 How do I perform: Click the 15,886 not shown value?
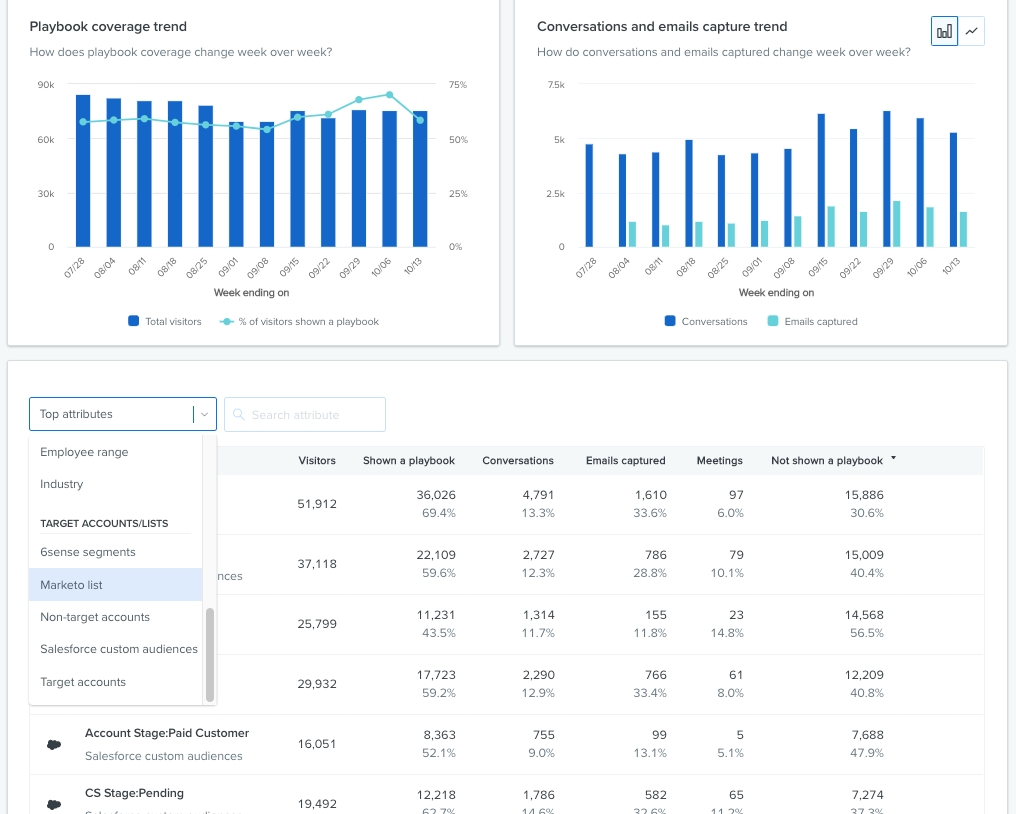(x=864, y=495)
